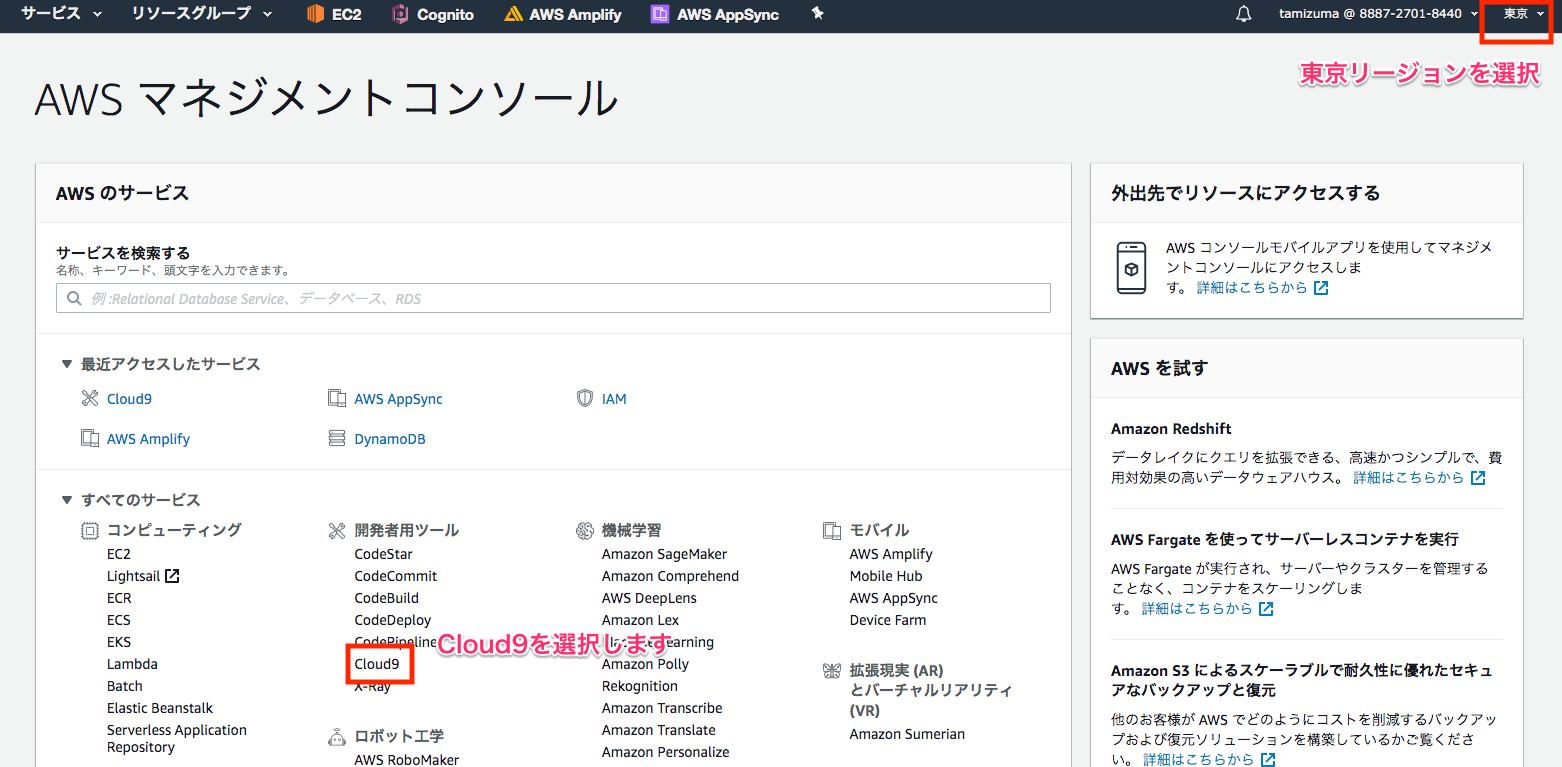Click external link icon beside Lightsail
1562x767 pixels.
(172, 576)
